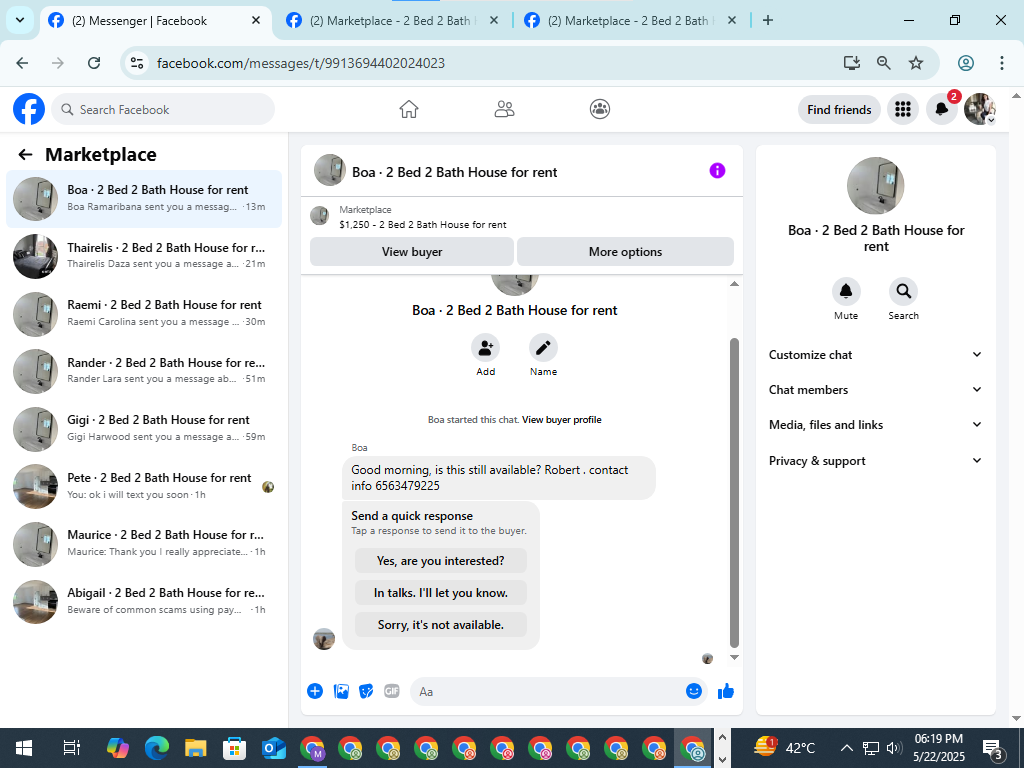
Task: Open Boa's large profile thumbnail in sidebar
Action: click(x=875, y=185)
